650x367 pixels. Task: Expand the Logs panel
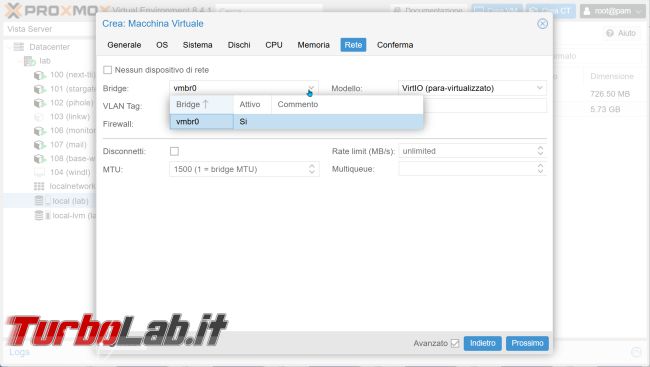[x=19, y=352]
